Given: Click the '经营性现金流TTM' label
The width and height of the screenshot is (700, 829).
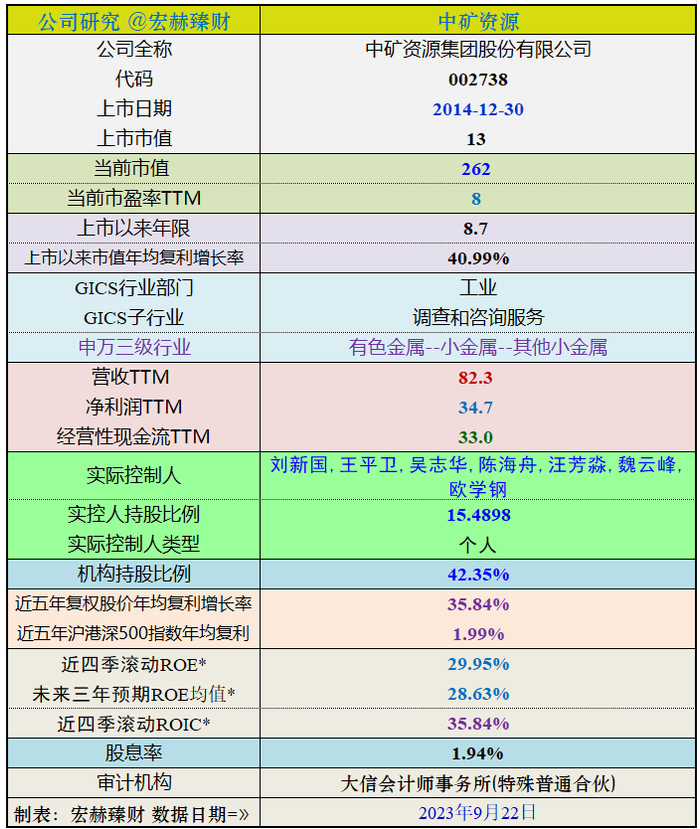Looking at the screenshot, I should (134, 437).
